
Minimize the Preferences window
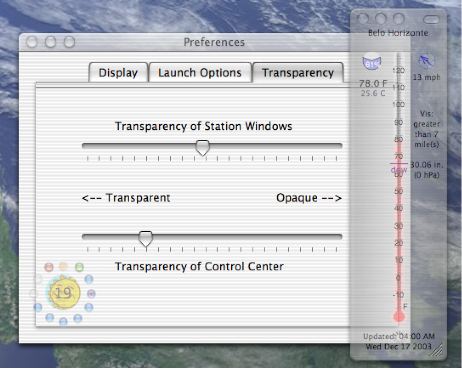click(51, 42)
